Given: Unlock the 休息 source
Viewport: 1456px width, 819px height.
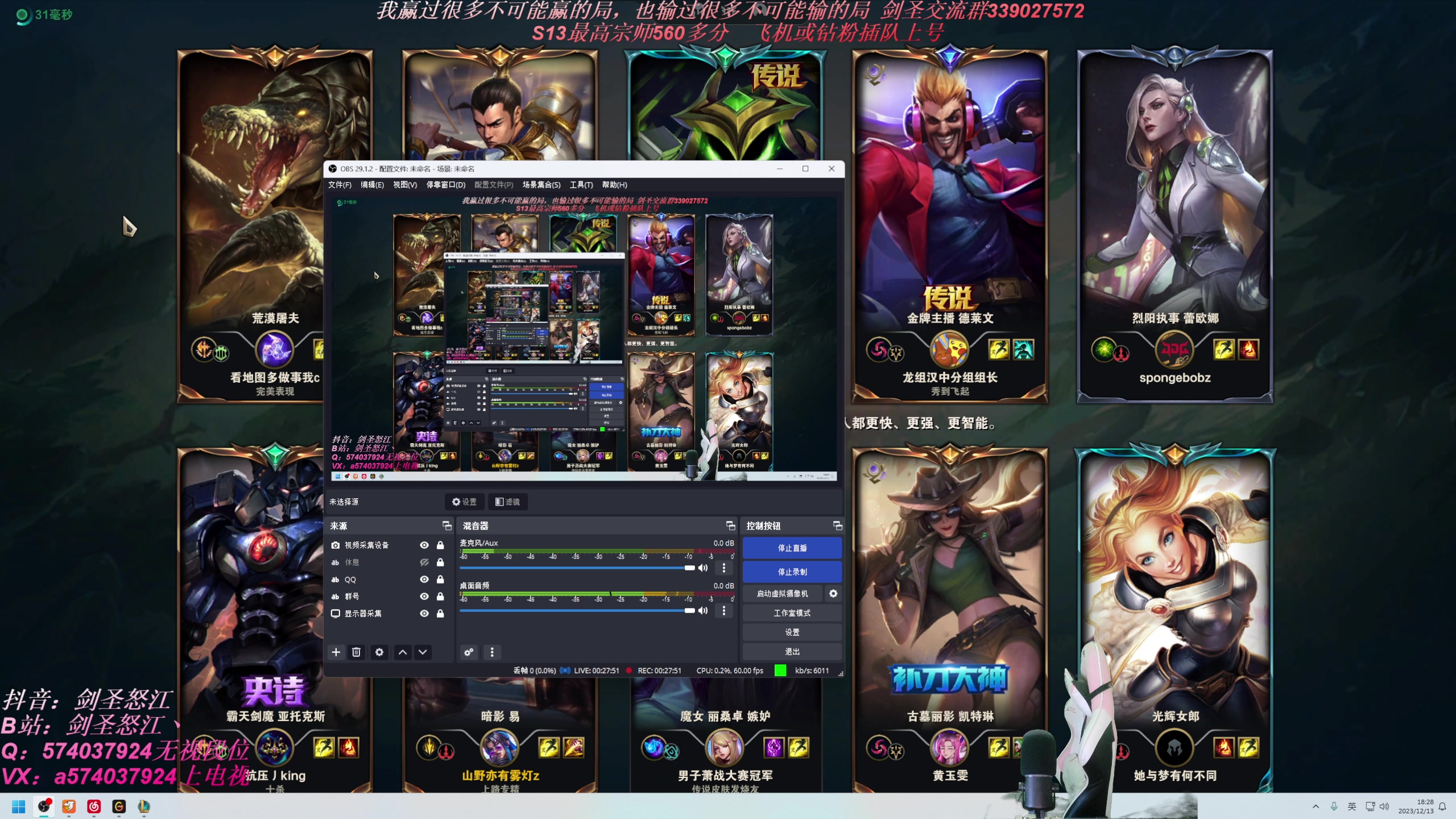Looking at the screenshot, I should coord(440,562).
